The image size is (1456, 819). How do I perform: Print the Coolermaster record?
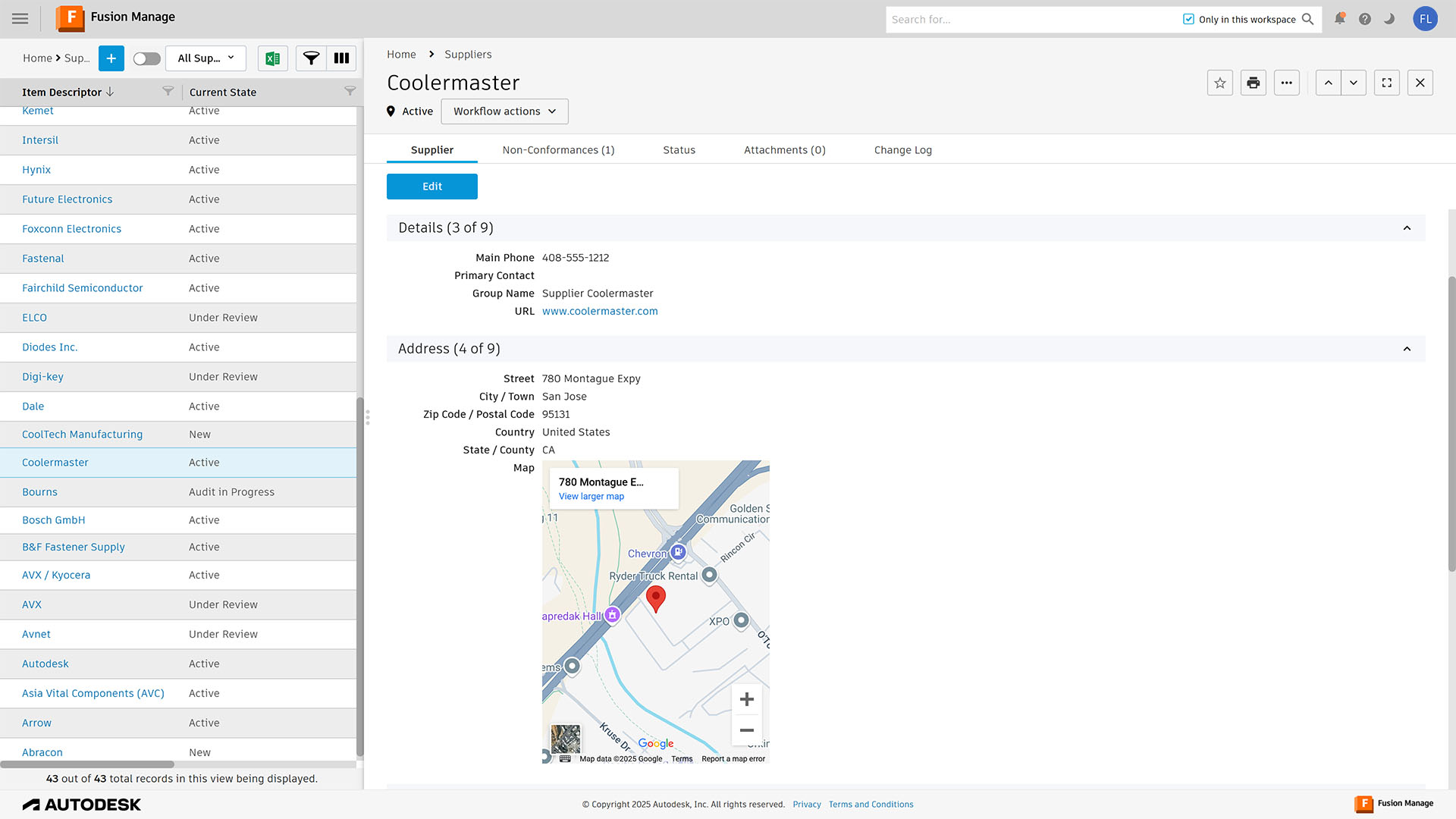pos(1253,83)
